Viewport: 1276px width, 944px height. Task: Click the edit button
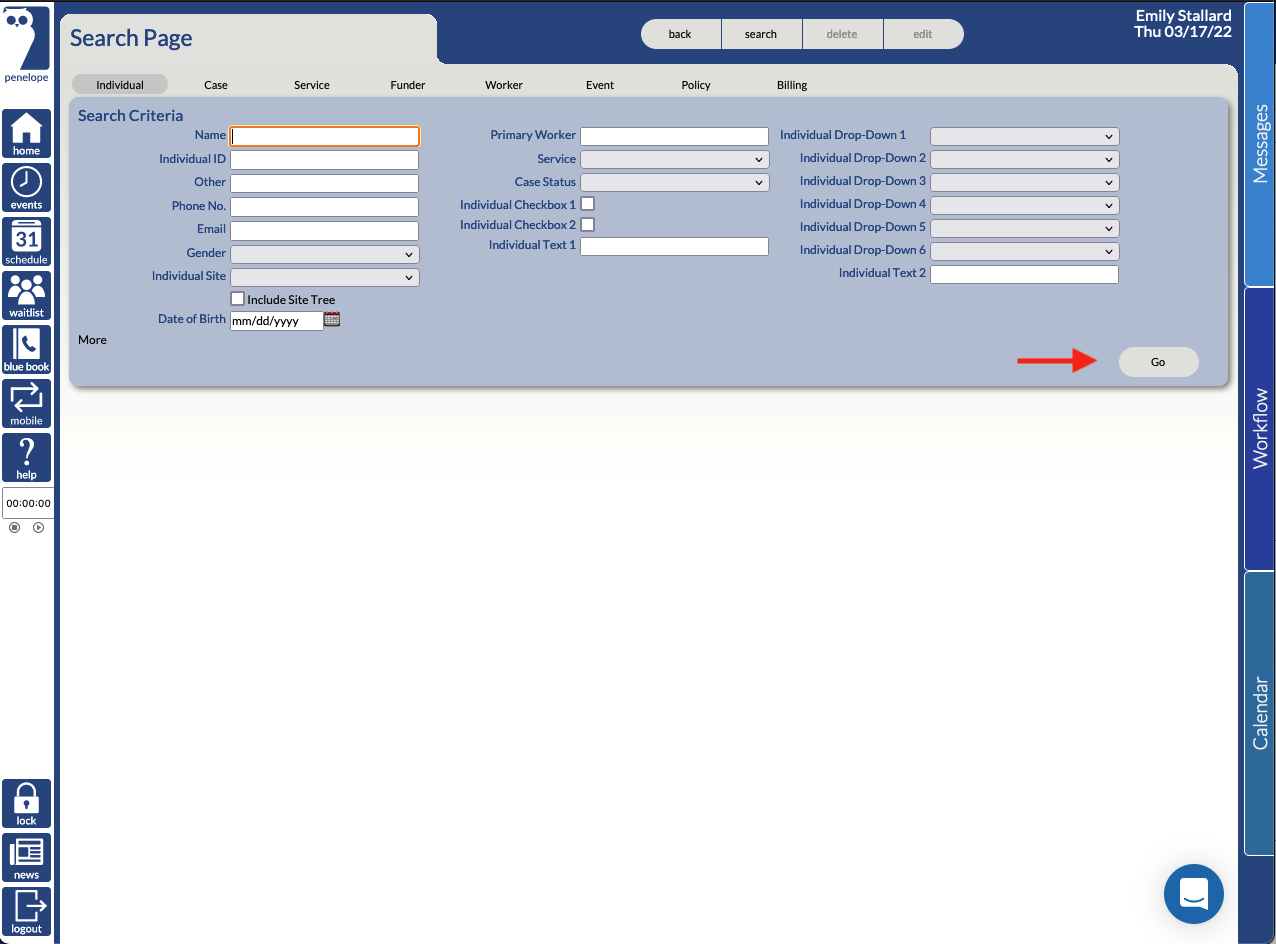click(x=923, y=34)
